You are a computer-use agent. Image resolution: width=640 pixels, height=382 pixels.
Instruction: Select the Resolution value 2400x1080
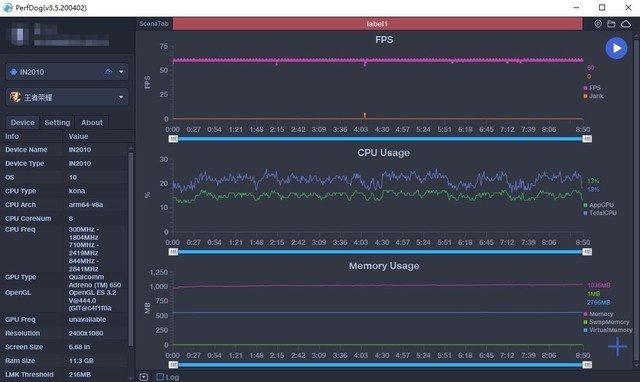click(x=86, y=333)
